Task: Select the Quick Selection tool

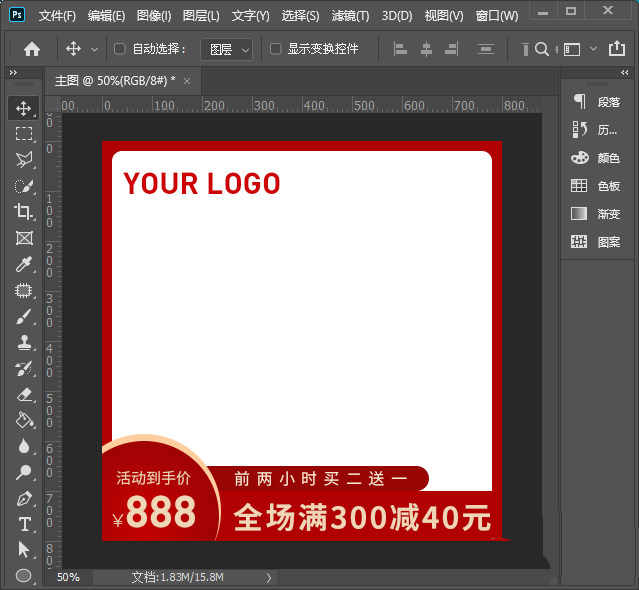Action: [24, 186]
